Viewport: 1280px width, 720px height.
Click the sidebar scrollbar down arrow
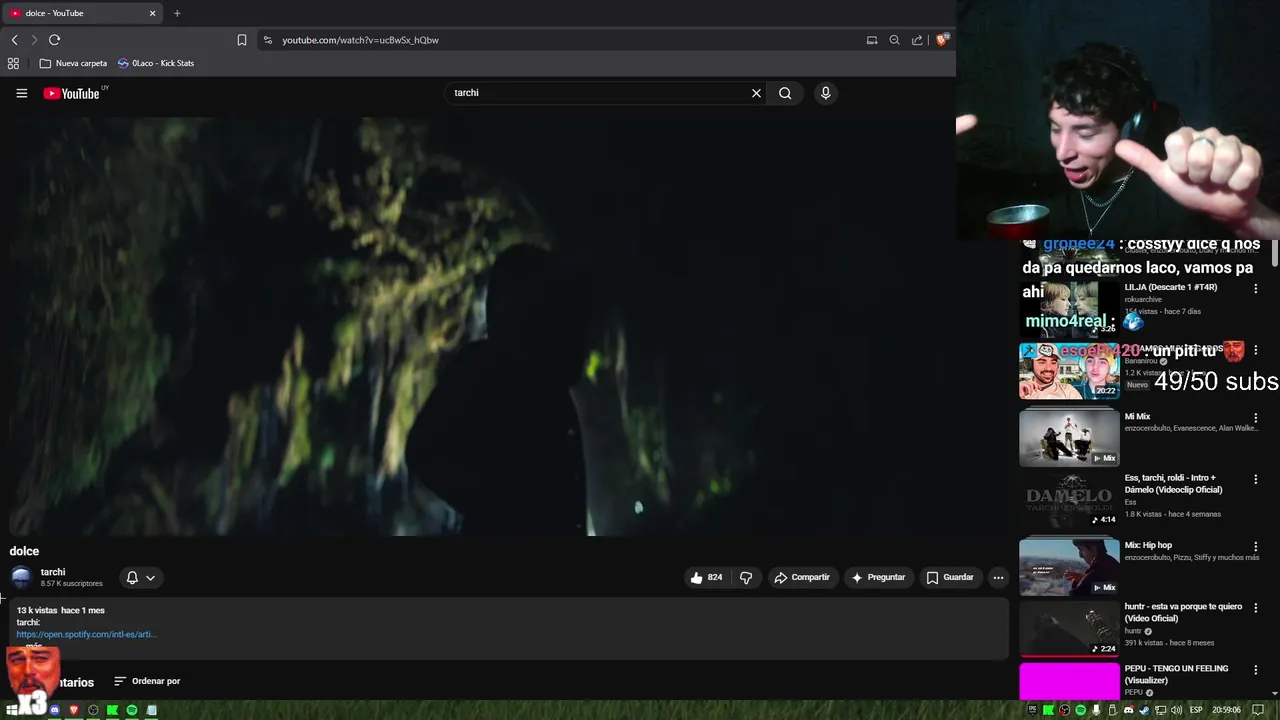pyautogui.click(x=1275, y=693)
